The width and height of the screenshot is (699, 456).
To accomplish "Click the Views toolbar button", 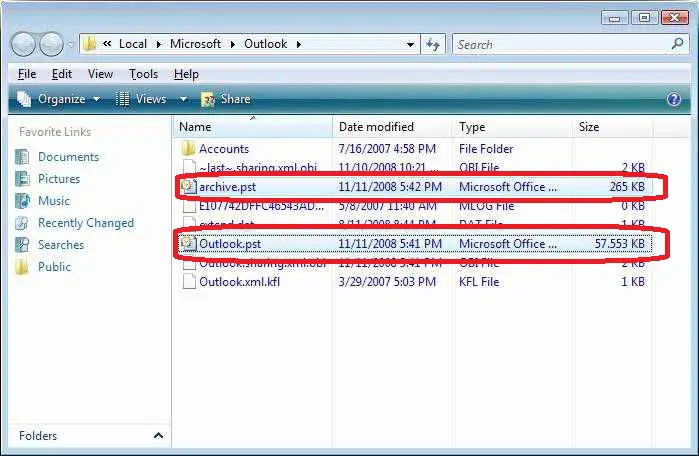I will click(x=142, y=99).
